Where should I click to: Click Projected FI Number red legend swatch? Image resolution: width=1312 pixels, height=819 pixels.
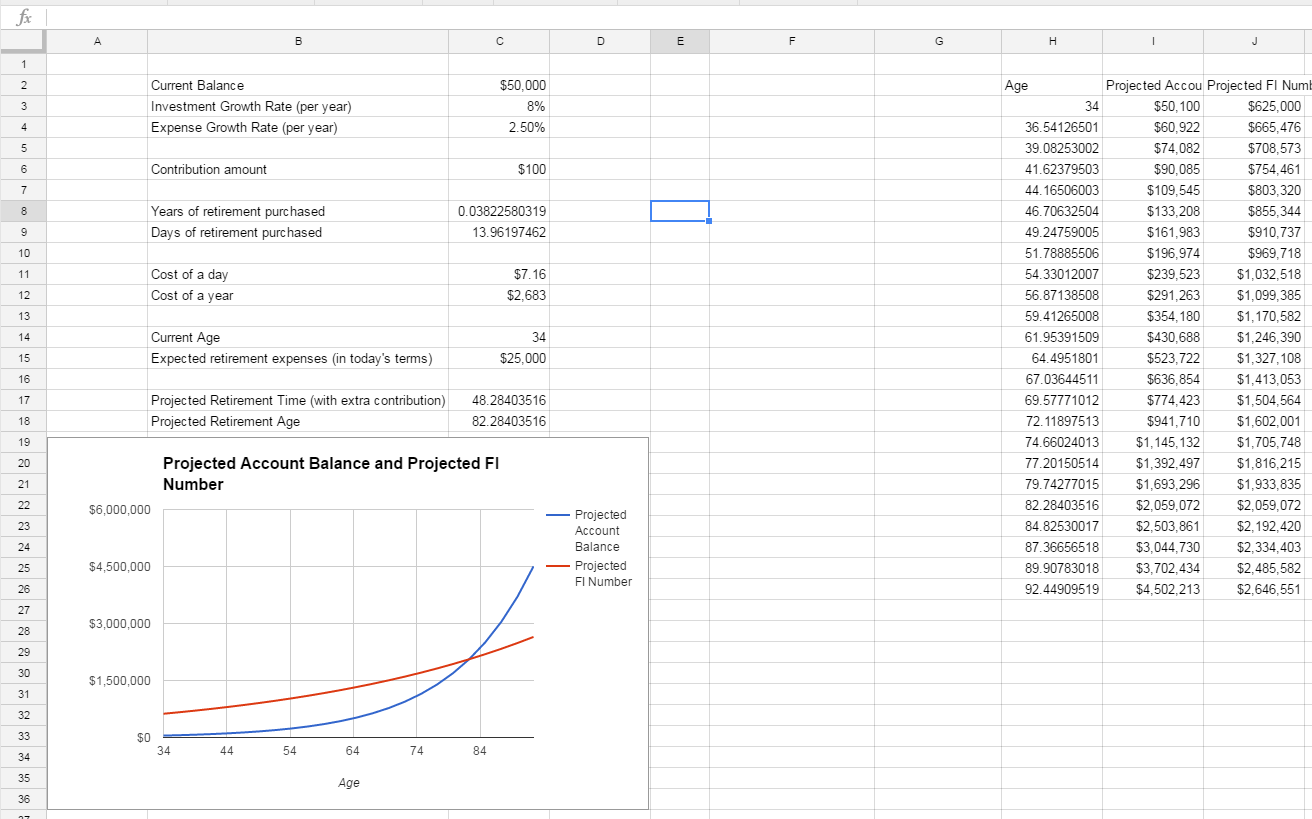coord(558,566)
